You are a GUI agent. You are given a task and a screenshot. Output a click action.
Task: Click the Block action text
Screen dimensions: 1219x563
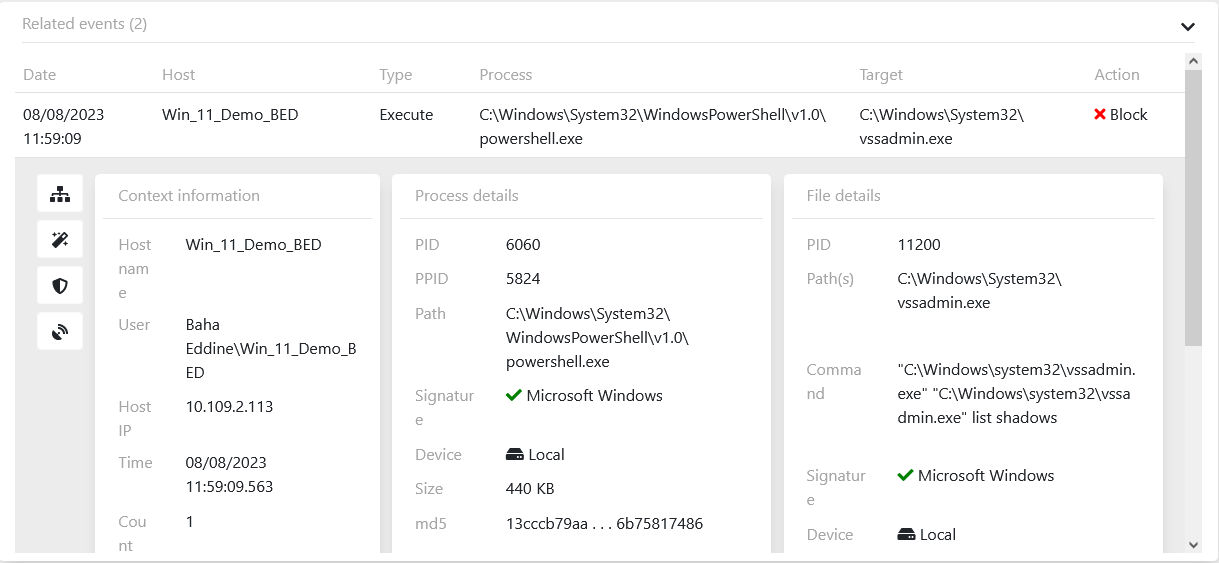point(1128,115)
